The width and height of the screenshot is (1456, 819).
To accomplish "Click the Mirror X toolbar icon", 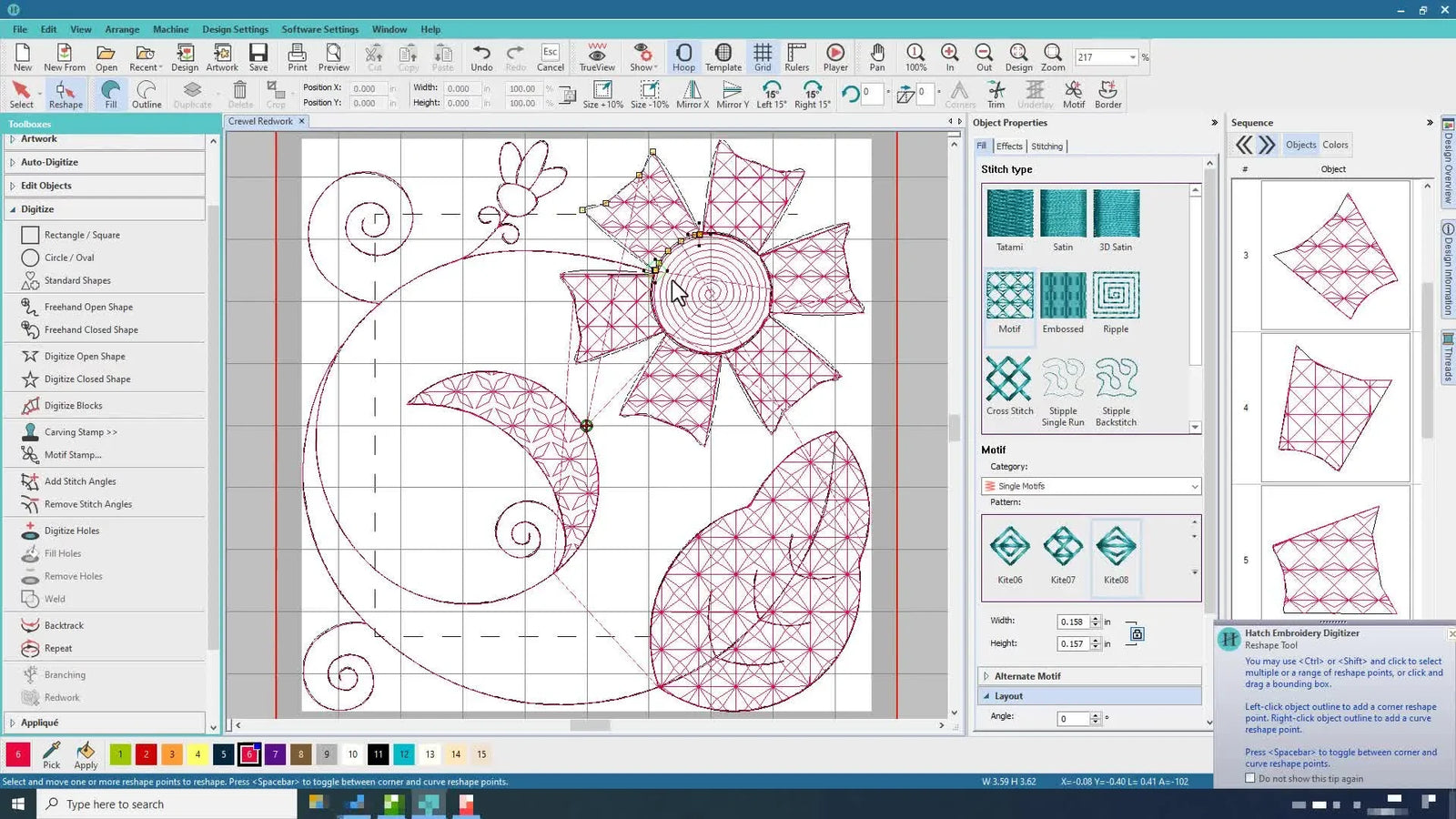I will click(692, 94).
